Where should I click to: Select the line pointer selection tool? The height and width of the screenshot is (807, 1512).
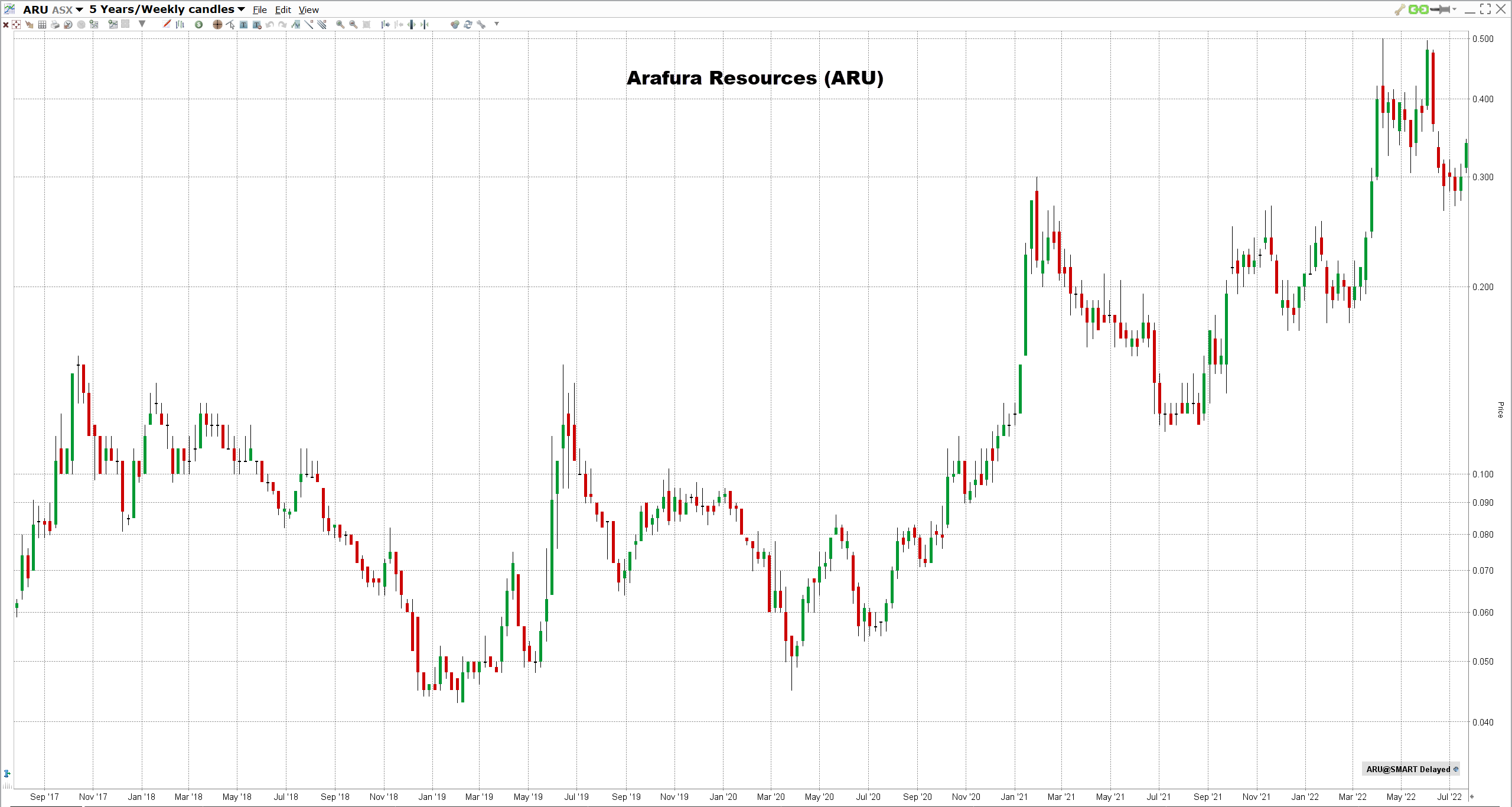coord(230,25)
